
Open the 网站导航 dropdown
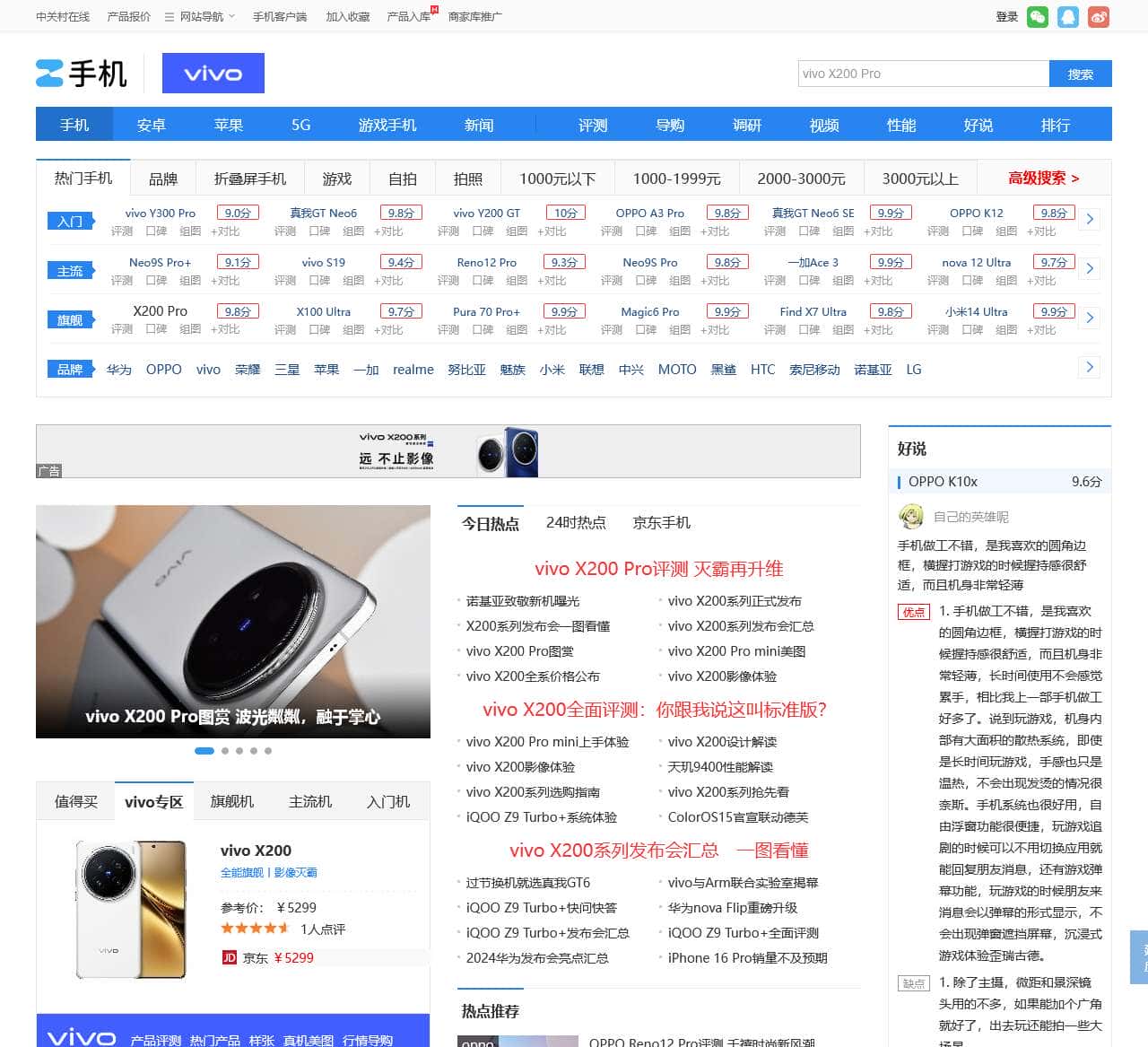click(200, 17)
